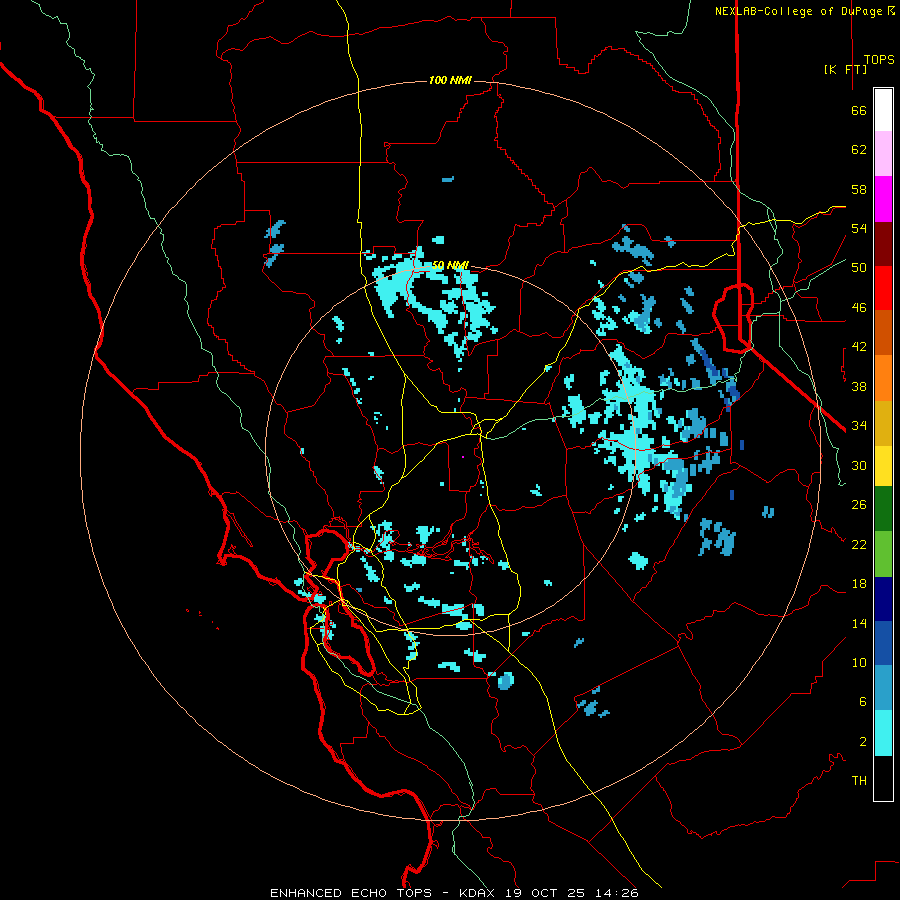This screenshot has height=900, width=900.
Task: Click the dark orange 46 kft legend swatch
Action: point(883,333)
